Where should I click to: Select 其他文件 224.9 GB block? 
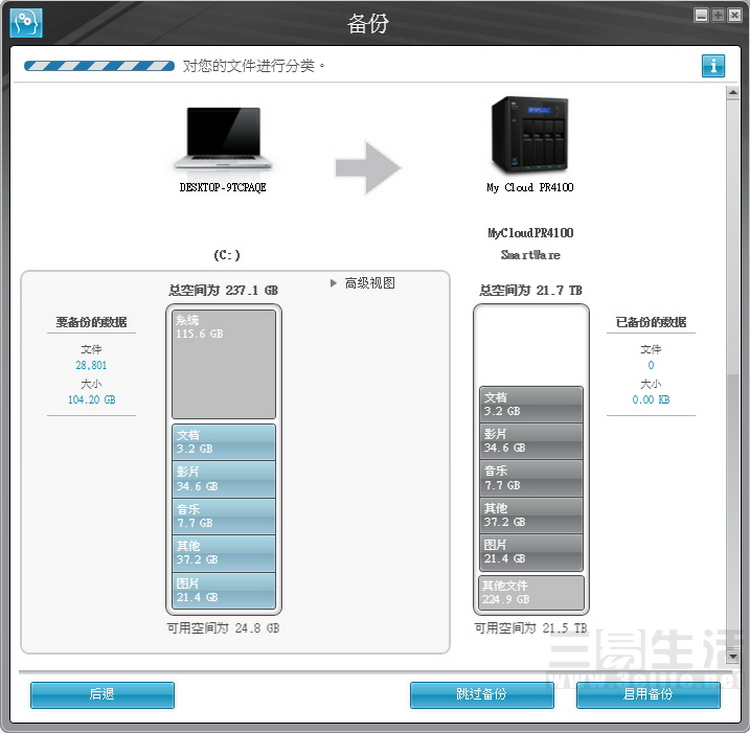click(531, 592)
